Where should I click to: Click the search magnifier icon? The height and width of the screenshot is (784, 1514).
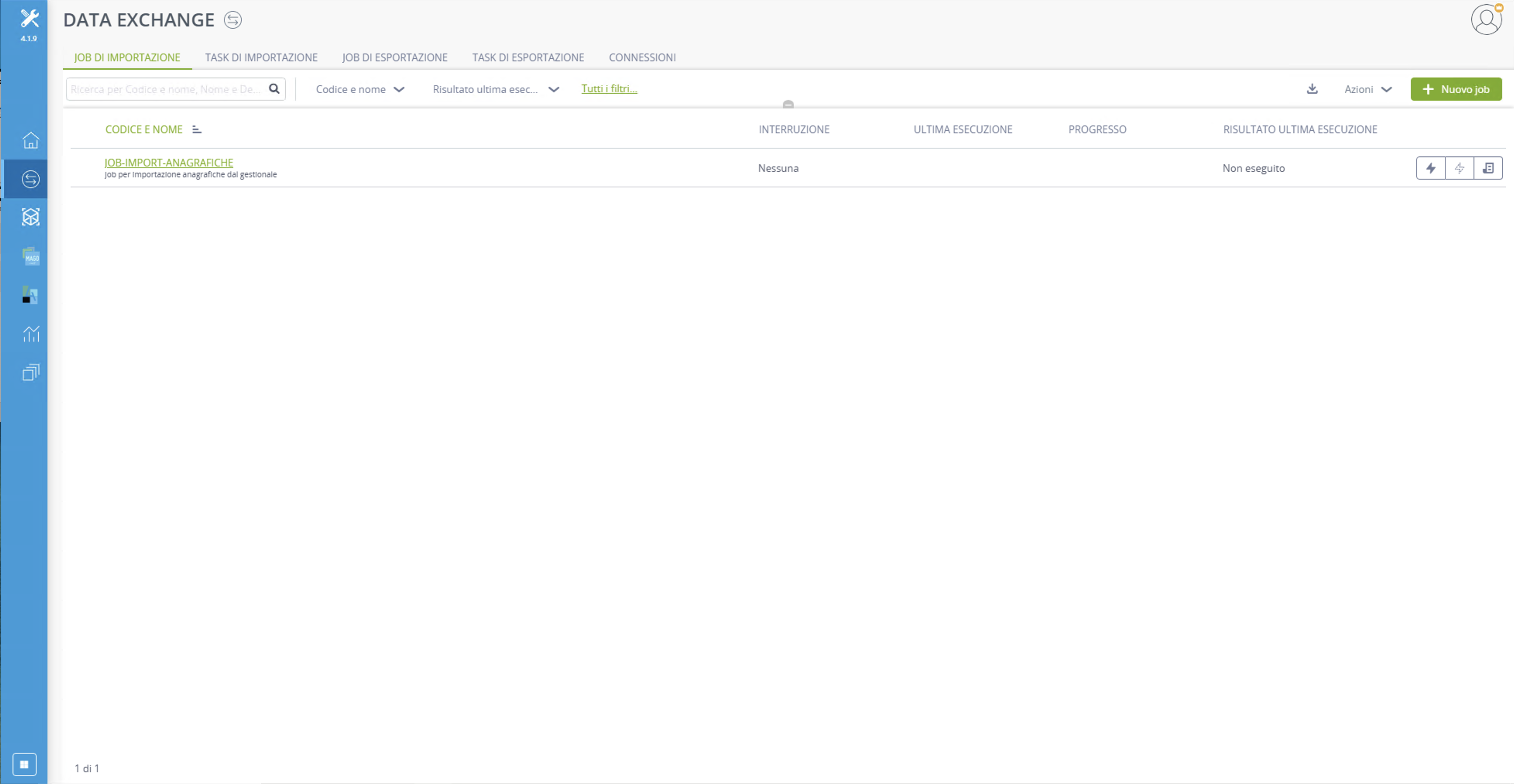click(x=274, y=89)
